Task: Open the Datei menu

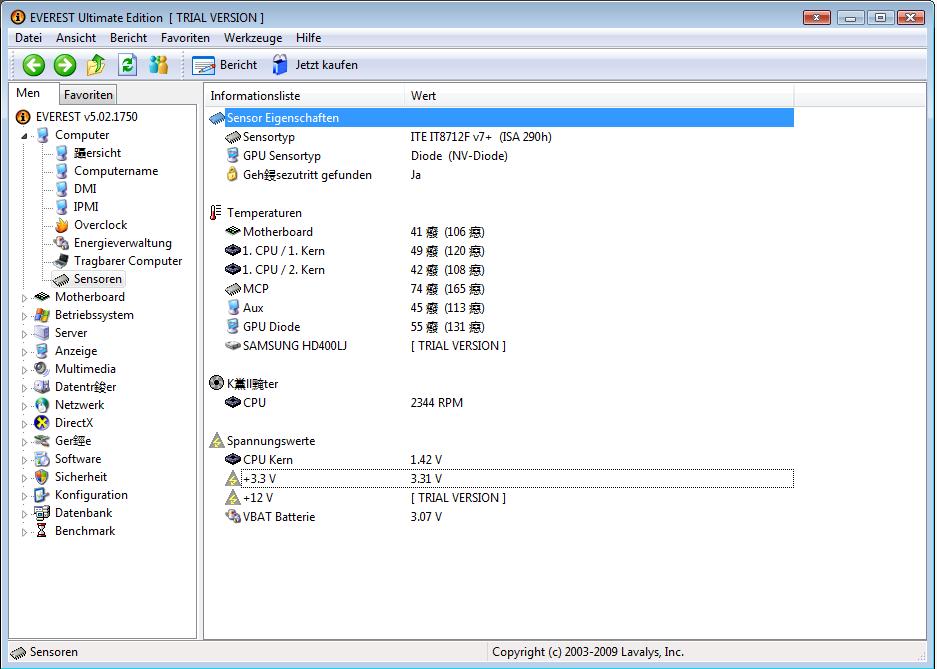Action: (x=28, y=38)
